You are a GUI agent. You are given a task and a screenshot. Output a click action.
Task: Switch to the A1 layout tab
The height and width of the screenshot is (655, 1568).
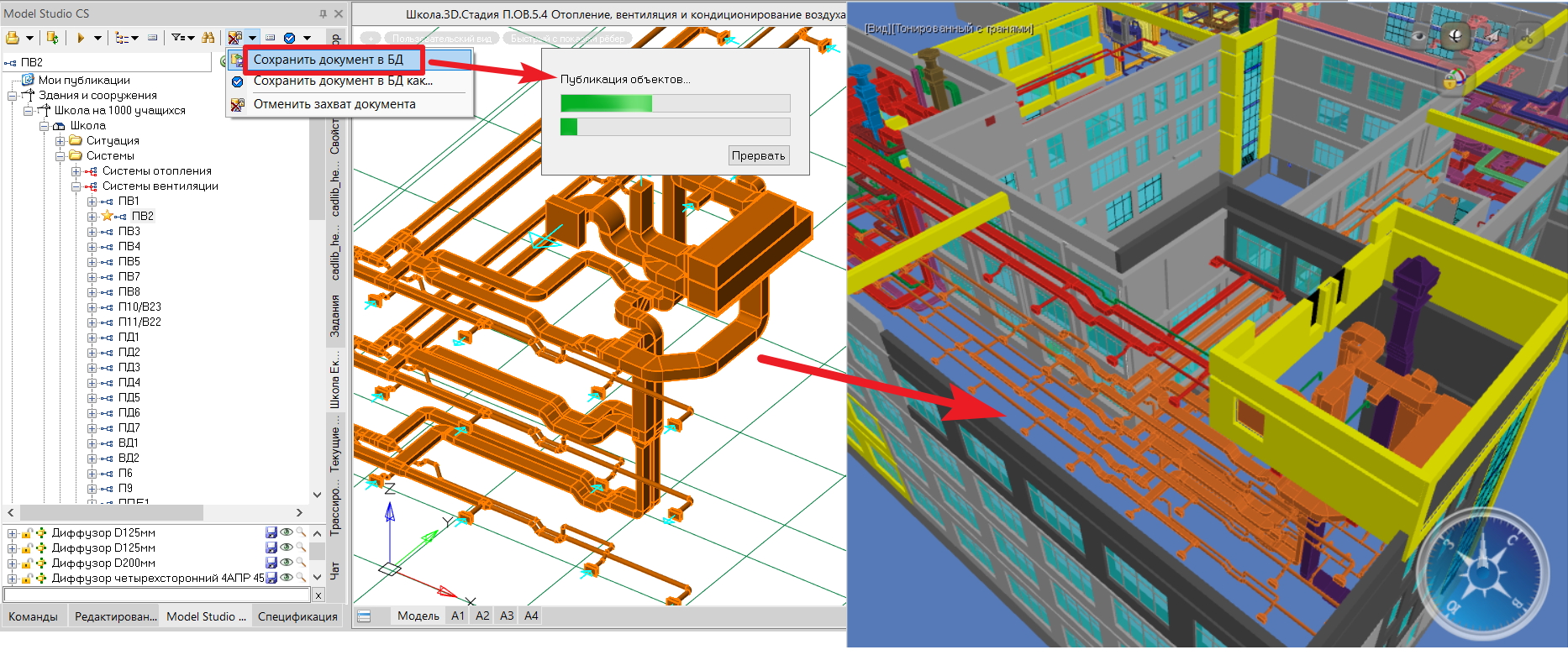458,616
